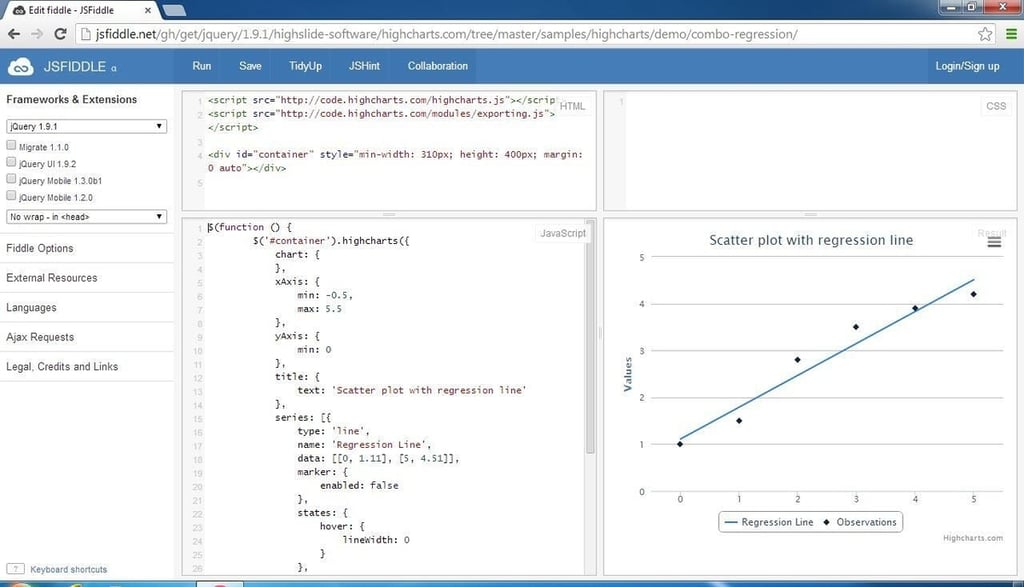Open the No wrap - in head dropdown
Viewport: 1024px width, 587px height.
(x=86, y=217)
